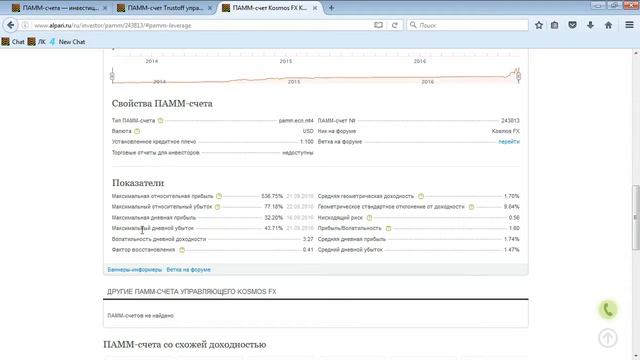The image size is (640, 360).
Task: Save page to Pocket
Action: (572, 25)
